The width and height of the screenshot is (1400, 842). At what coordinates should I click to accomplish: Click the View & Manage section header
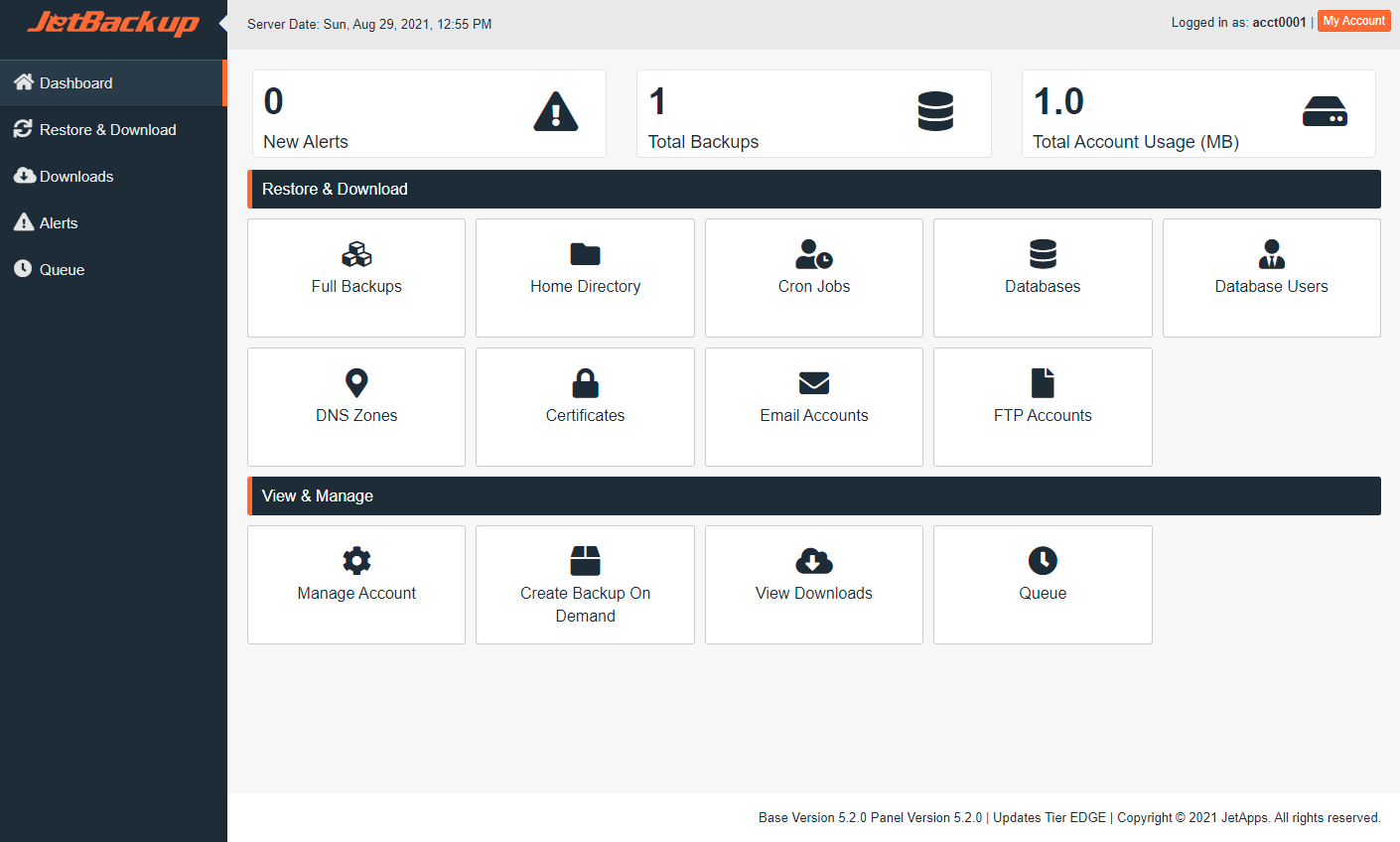(814, 495)
